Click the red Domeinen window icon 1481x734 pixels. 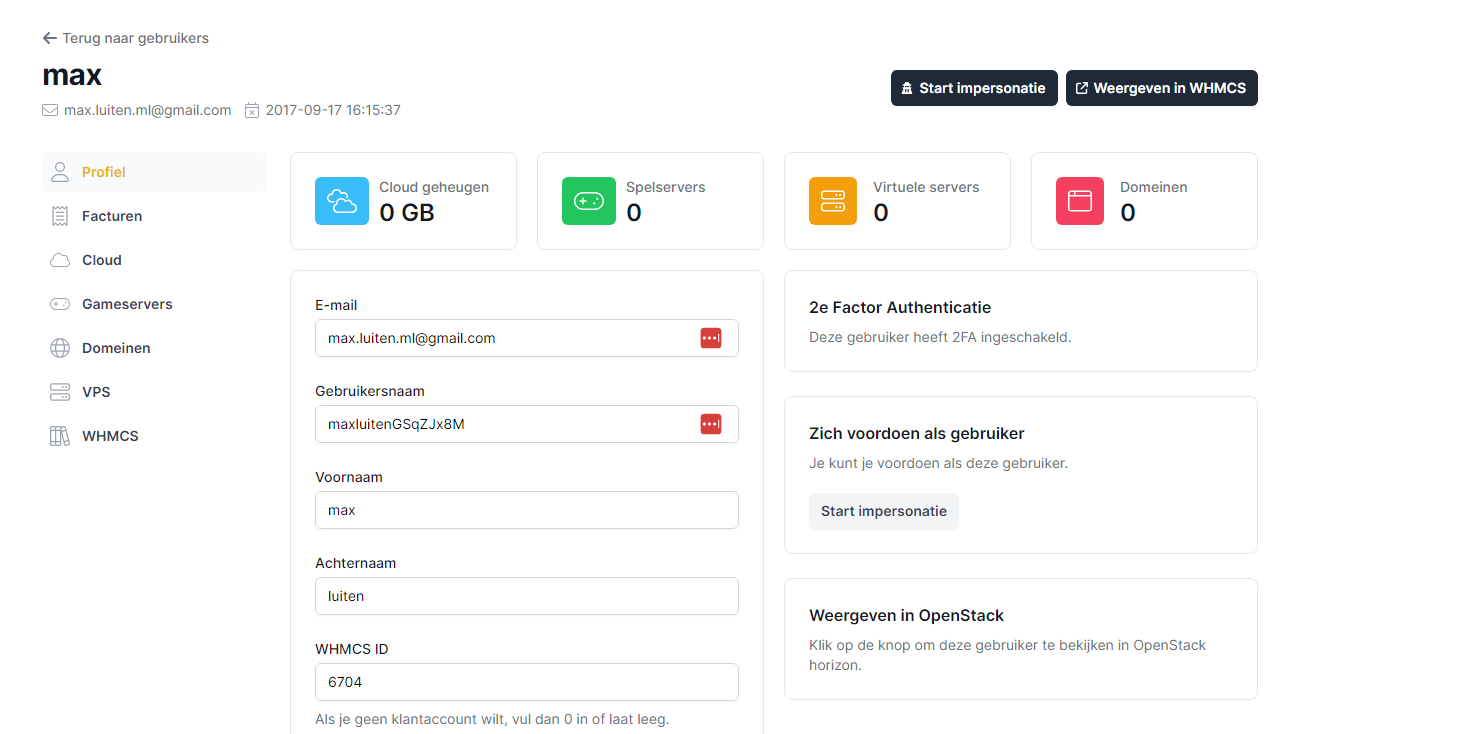[x=1079, y=201]
